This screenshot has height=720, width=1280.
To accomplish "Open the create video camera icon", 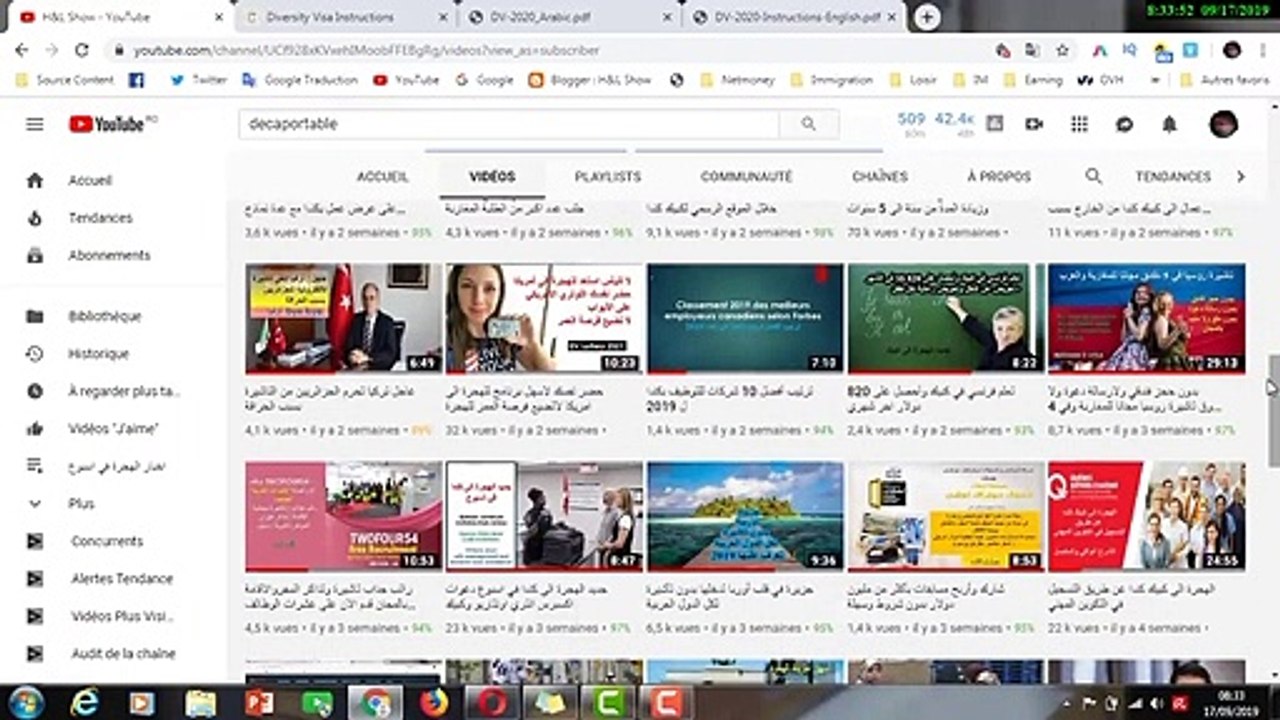I will (x=1034, y=124).
